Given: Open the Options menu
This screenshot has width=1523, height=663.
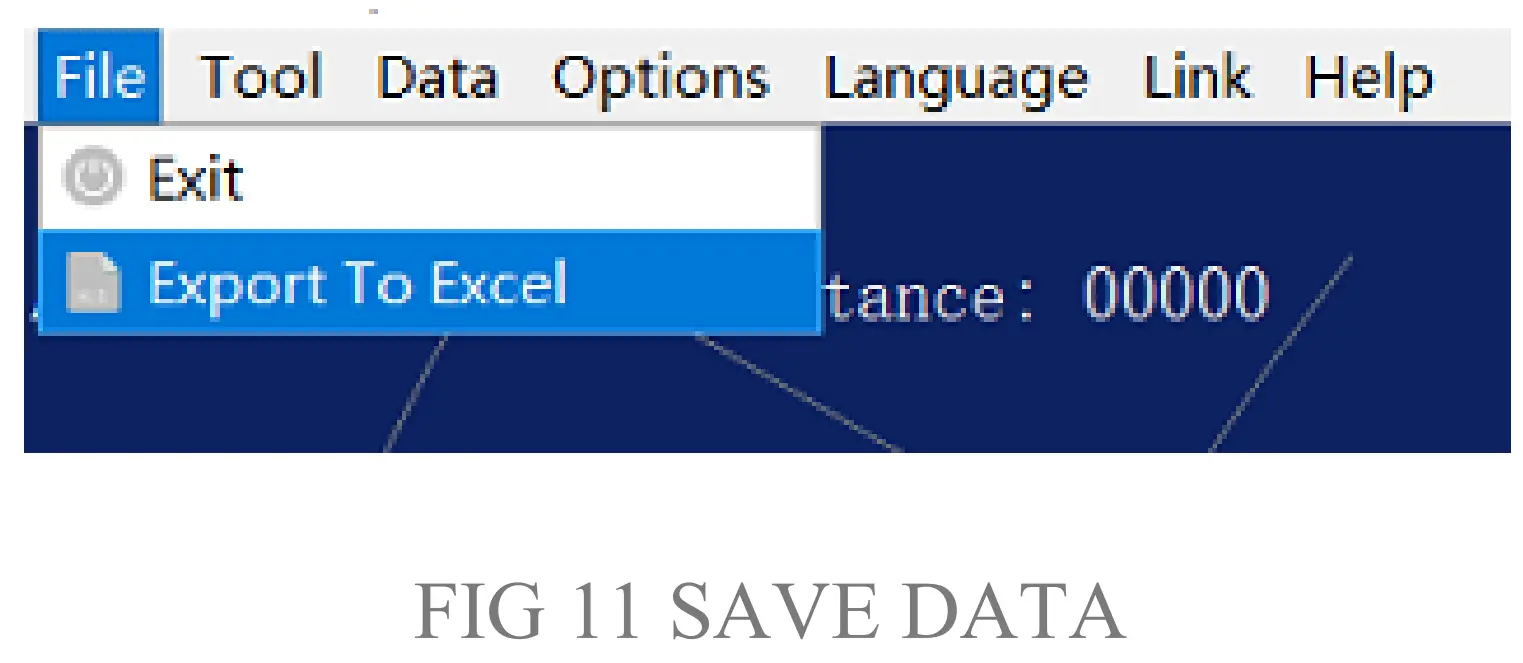Looking at the screenshot, I should click(660, 78).
